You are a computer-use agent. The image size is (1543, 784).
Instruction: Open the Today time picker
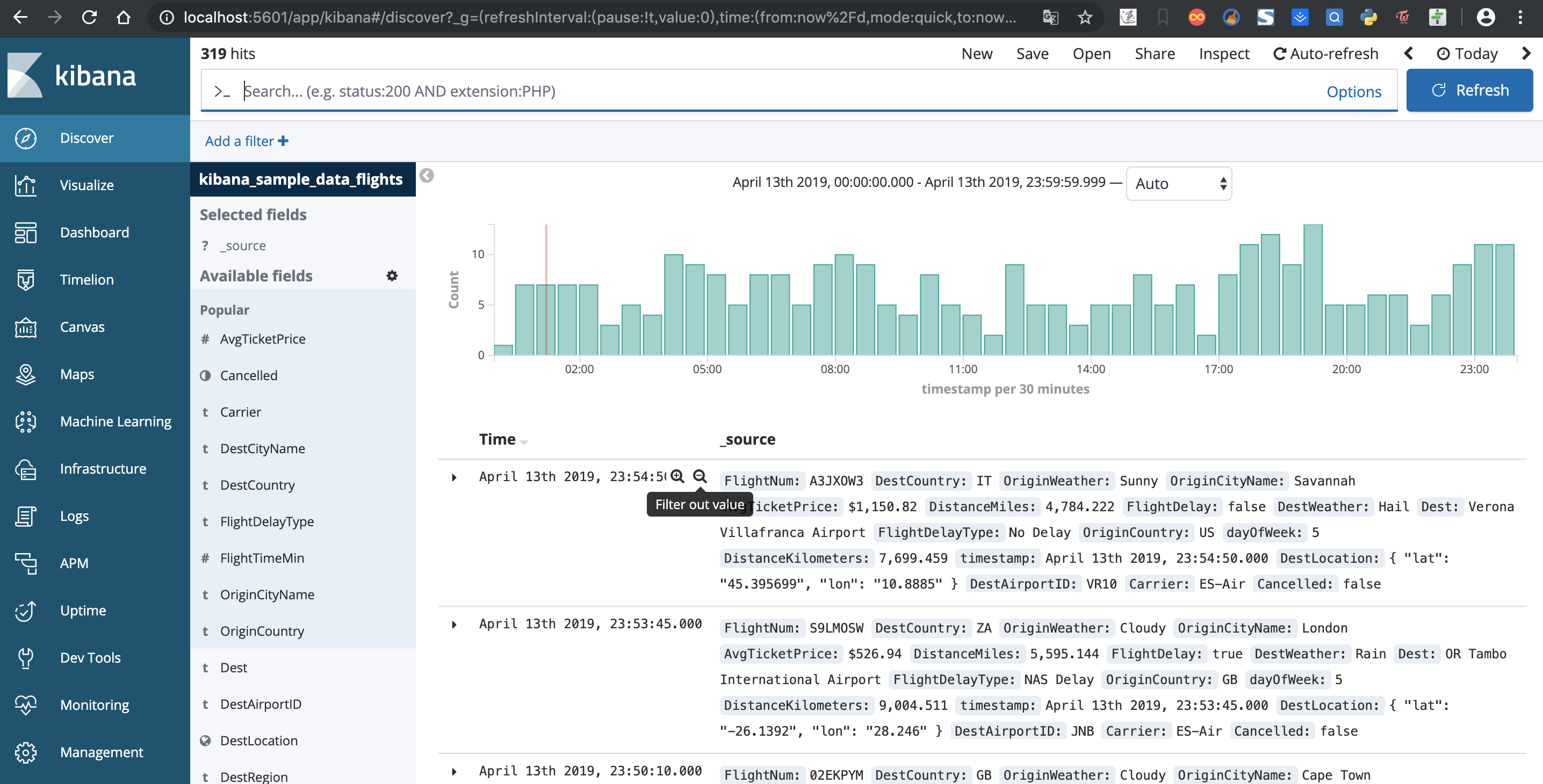1467,54
